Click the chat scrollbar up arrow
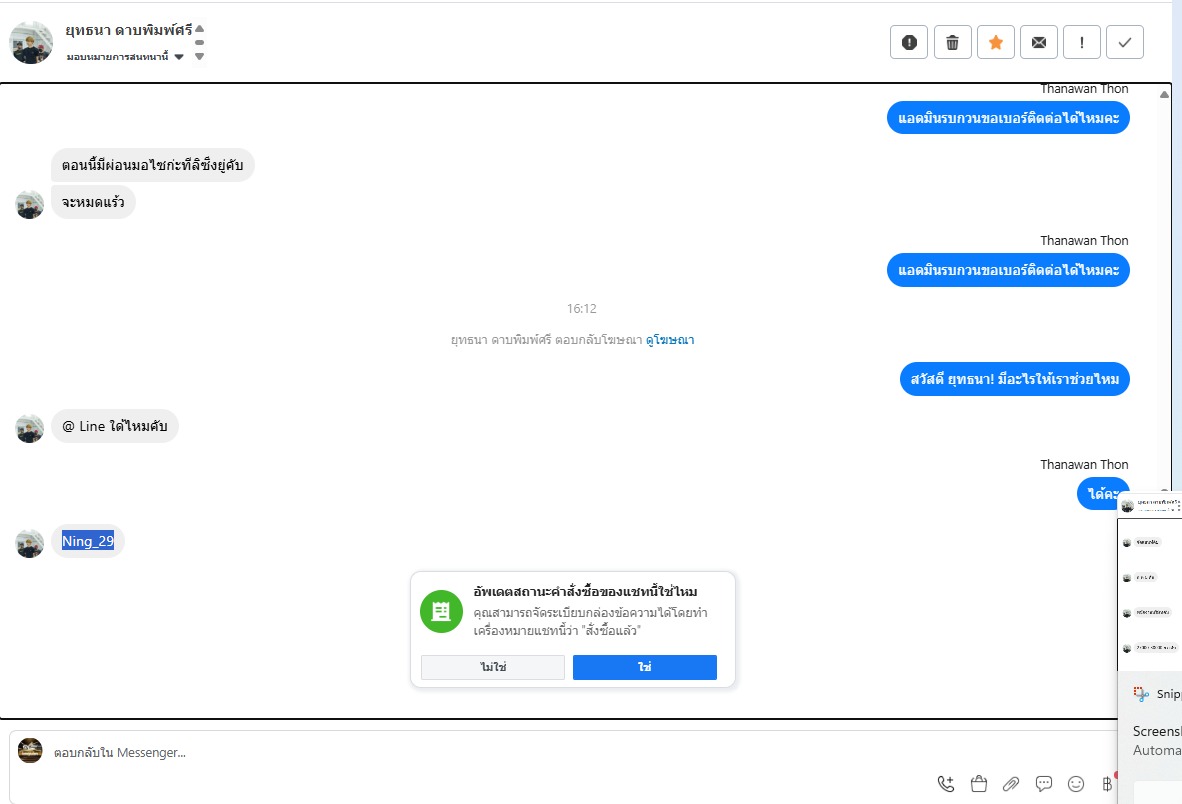 click(1165, 94)
